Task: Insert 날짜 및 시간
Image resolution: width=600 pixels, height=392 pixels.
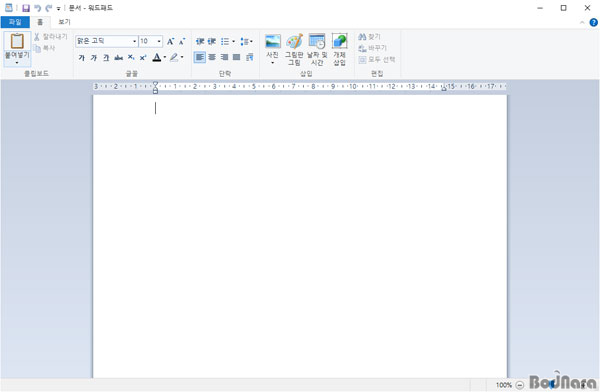Action: tap(317, 49)
